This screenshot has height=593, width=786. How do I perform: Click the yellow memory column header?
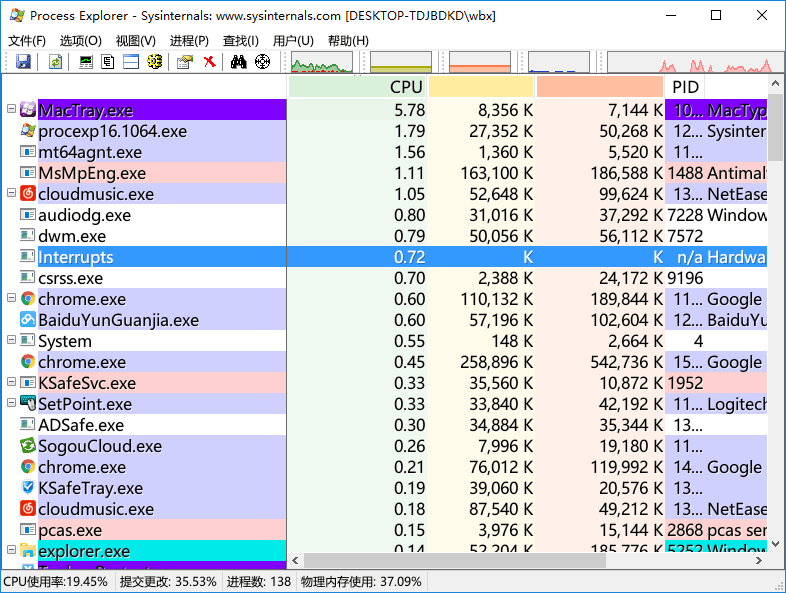[481, 87]
